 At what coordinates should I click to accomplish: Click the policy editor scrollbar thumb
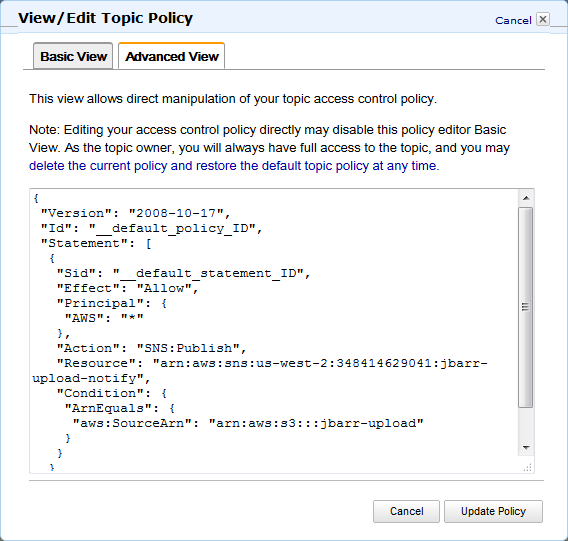[x=526, y=307]
